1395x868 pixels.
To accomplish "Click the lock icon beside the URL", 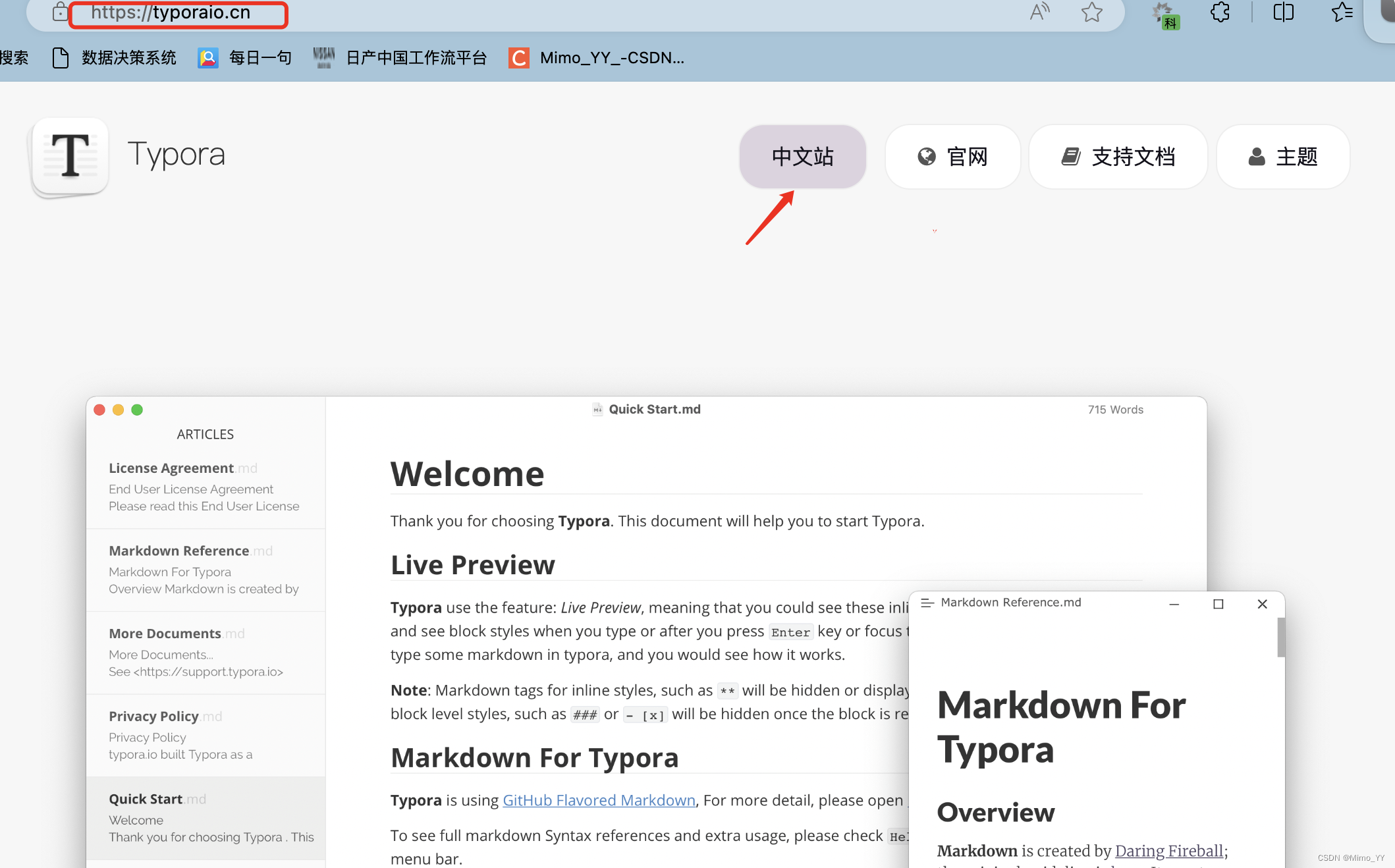I will [x=60, y=12].
